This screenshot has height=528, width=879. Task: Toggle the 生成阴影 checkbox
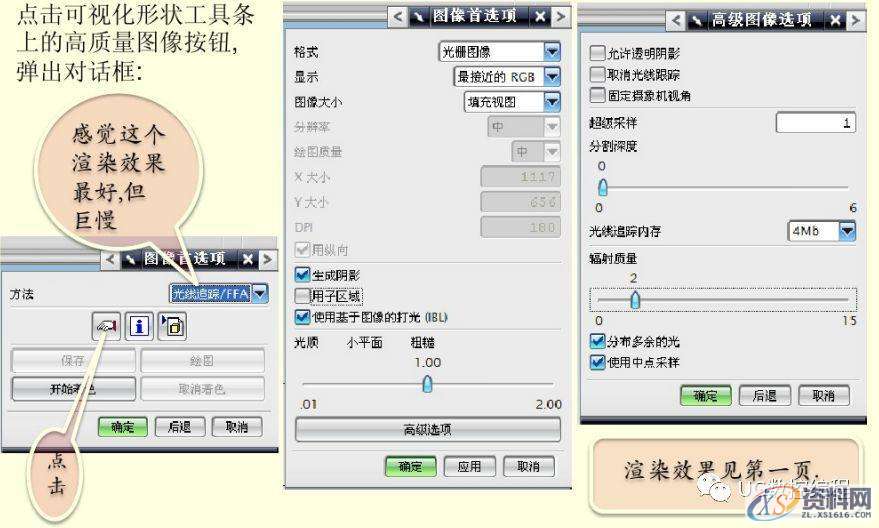click(302, 274)
